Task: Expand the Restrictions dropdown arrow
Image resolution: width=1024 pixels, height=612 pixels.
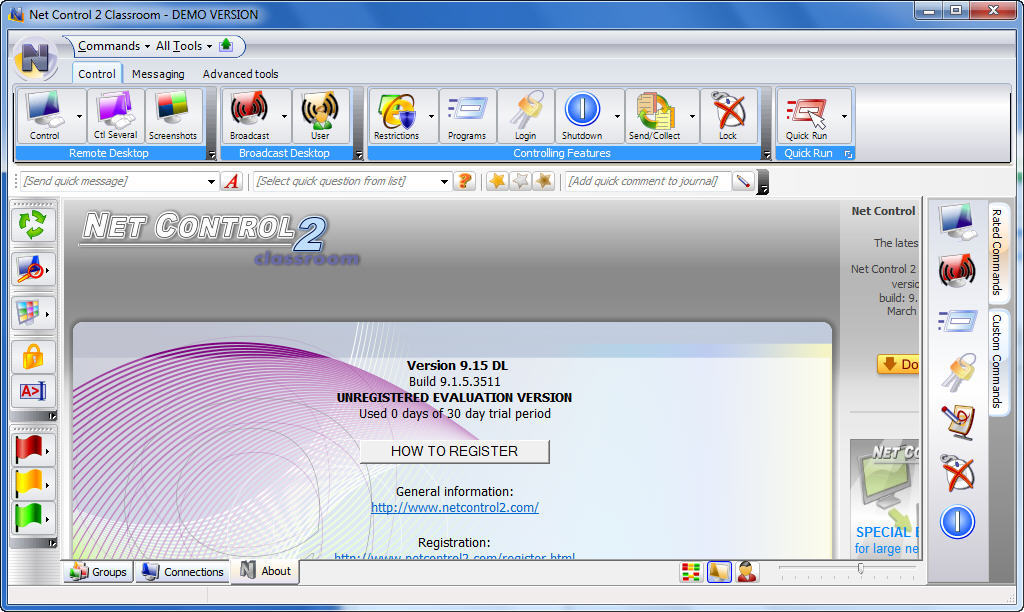Action: (x=431, y=116)
